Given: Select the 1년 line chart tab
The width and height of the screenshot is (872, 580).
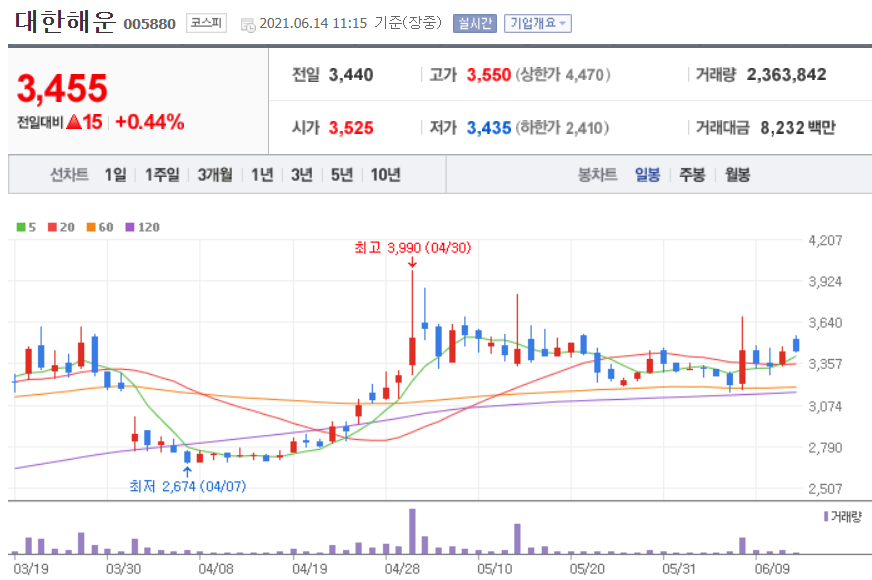Looking at the screenshot, I should pyautogui.click(x=262, y=175).
